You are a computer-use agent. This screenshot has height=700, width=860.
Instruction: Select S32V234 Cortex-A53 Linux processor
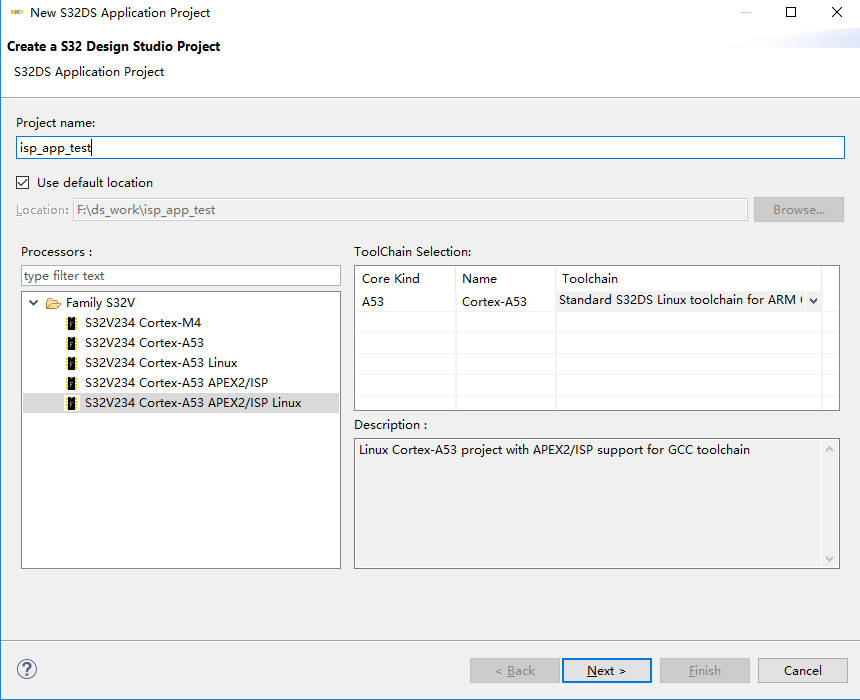click(161, 363)
